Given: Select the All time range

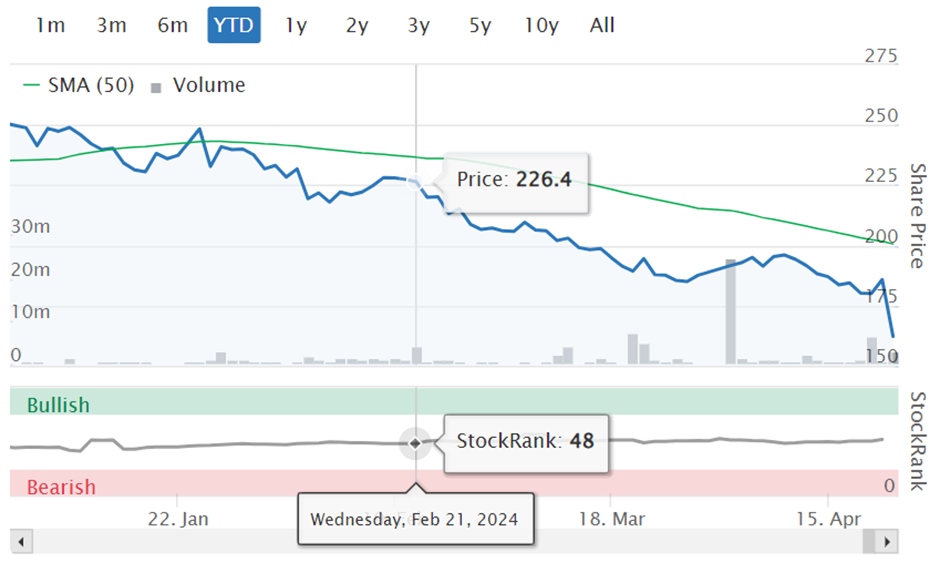Looking at the screenshot, I should pyautogui.click(x=602, y=25).
